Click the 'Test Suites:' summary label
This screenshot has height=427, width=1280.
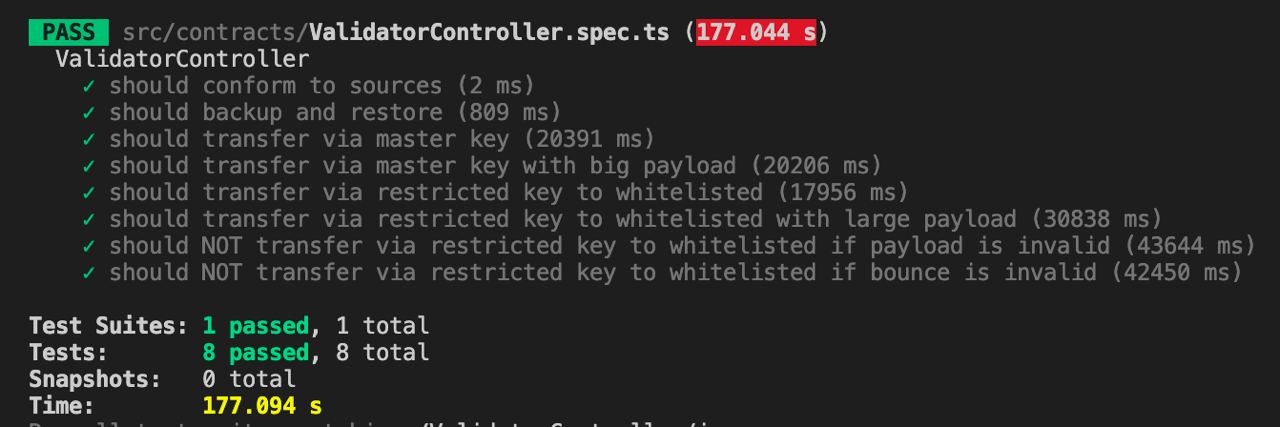(x=108, y=326)
